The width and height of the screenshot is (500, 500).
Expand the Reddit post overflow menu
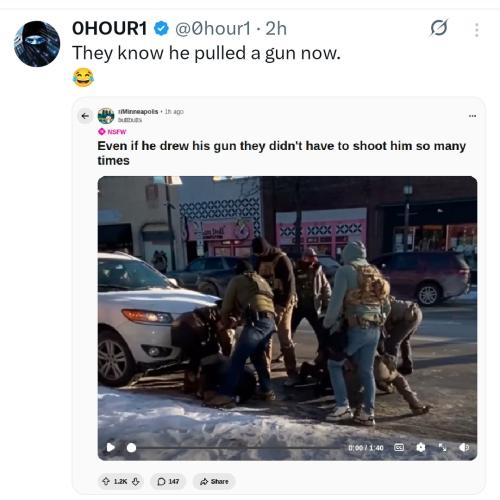pyautogui.click(x=472, y=116)
